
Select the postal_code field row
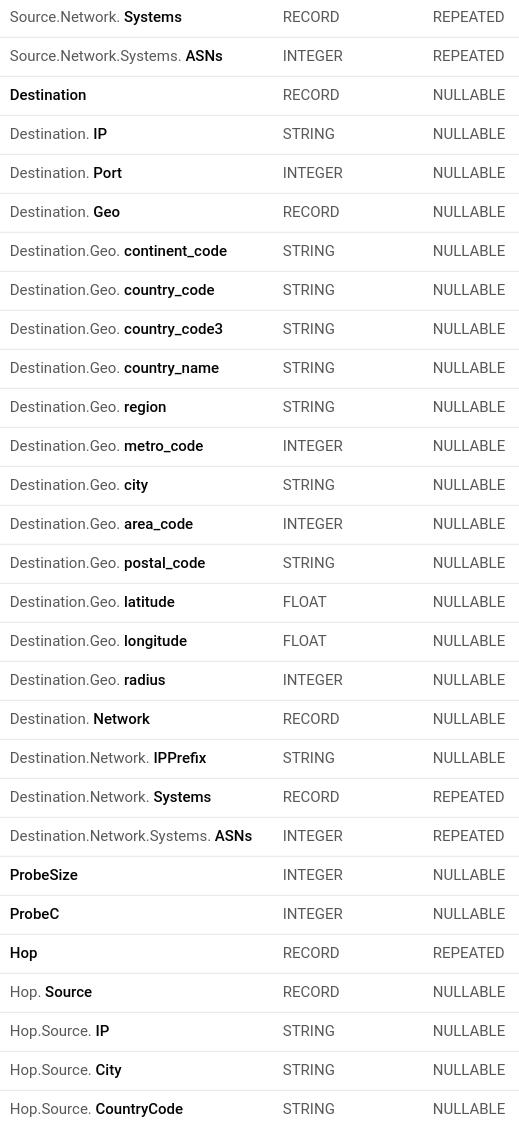coord(259,563)
